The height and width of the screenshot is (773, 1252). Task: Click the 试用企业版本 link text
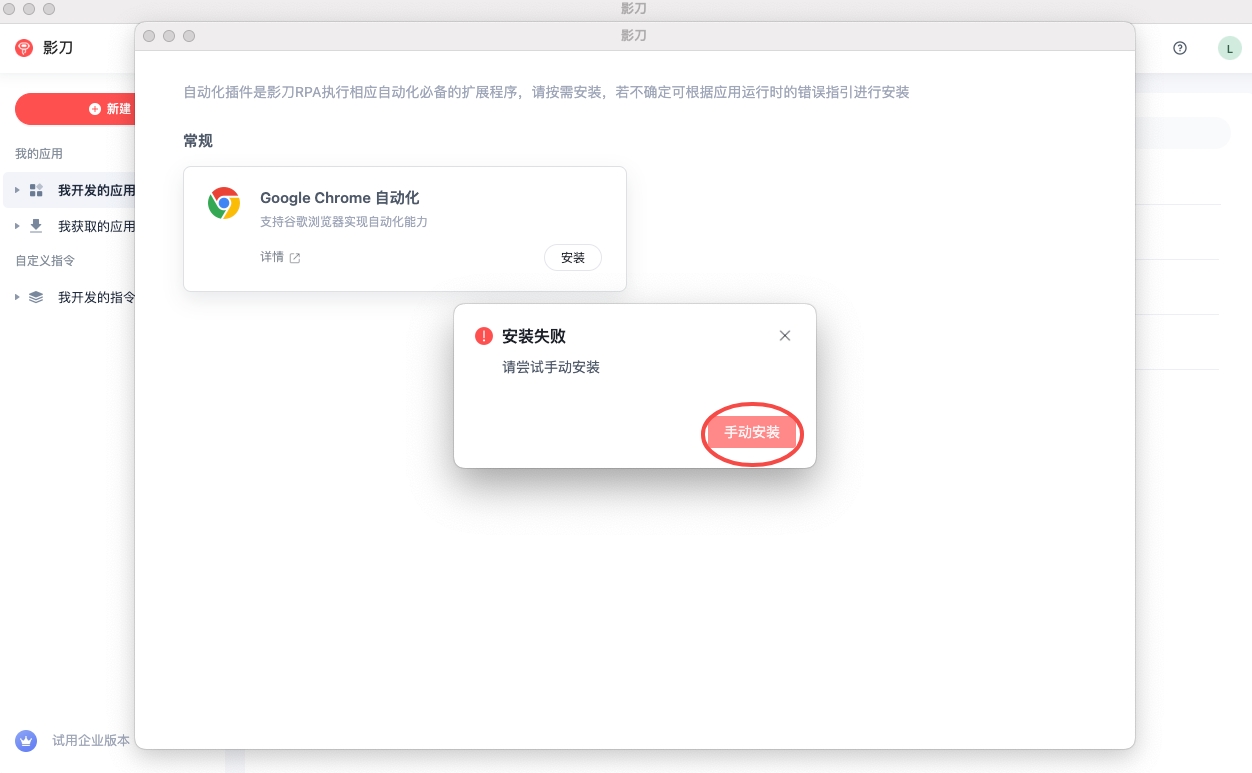pos(91,741)
